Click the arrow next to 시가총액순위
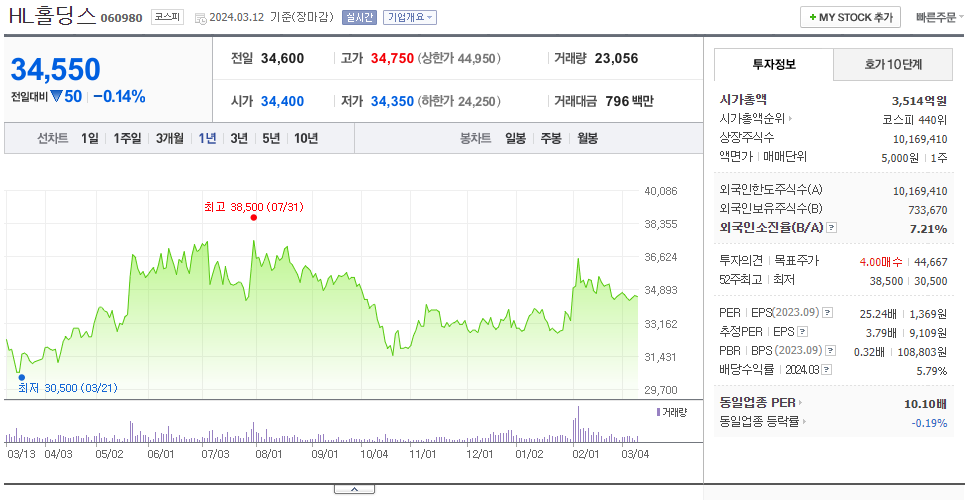The height and width of the screenshot is (500, 968). point(791,119)
